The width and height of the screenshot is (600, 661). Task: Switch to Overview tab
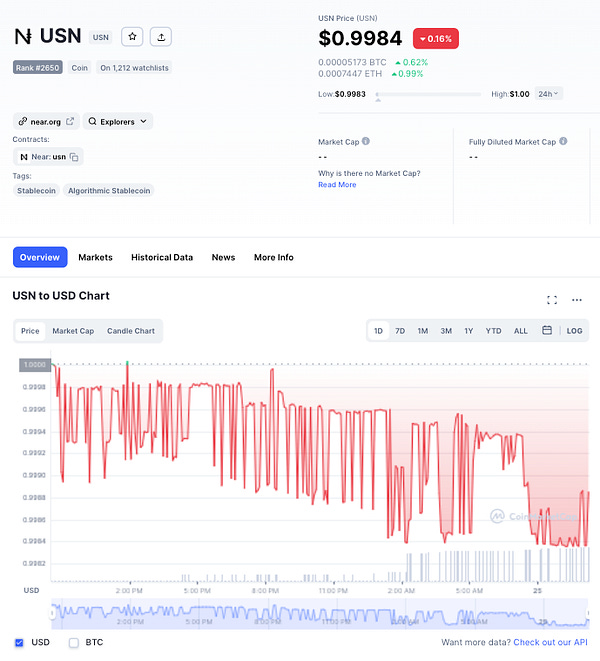pyautogui.click(x=40, y=257)
